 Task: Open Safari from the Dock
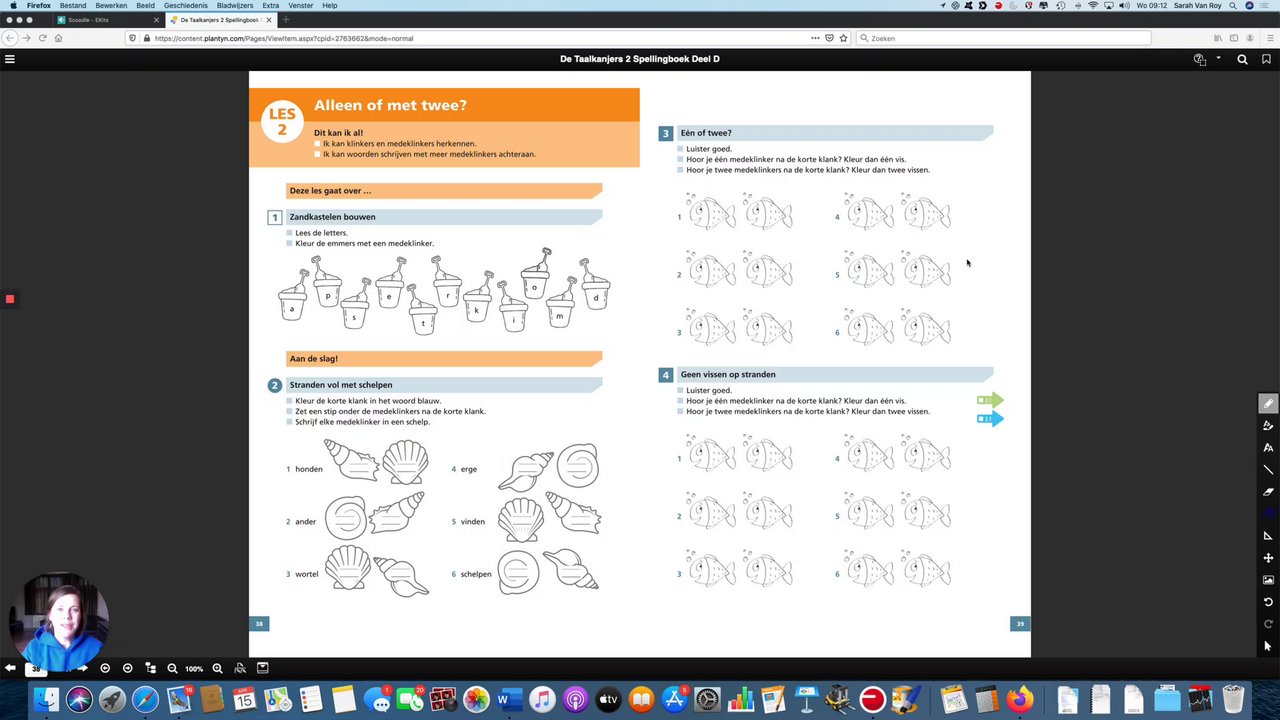point(145,699)
